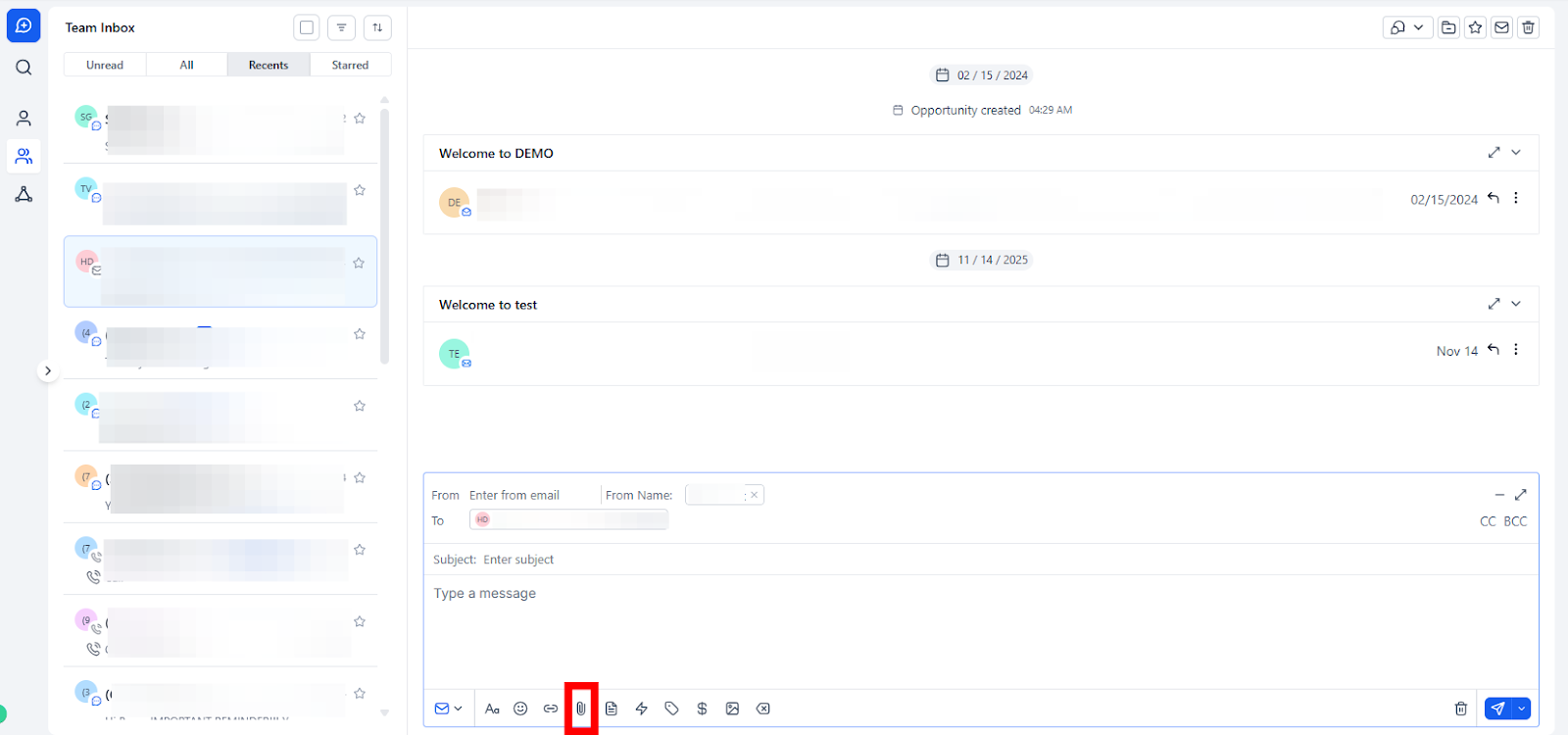Open send options arrow beside send button
Screen dimensions: 1568x735
click(1522, 709)
